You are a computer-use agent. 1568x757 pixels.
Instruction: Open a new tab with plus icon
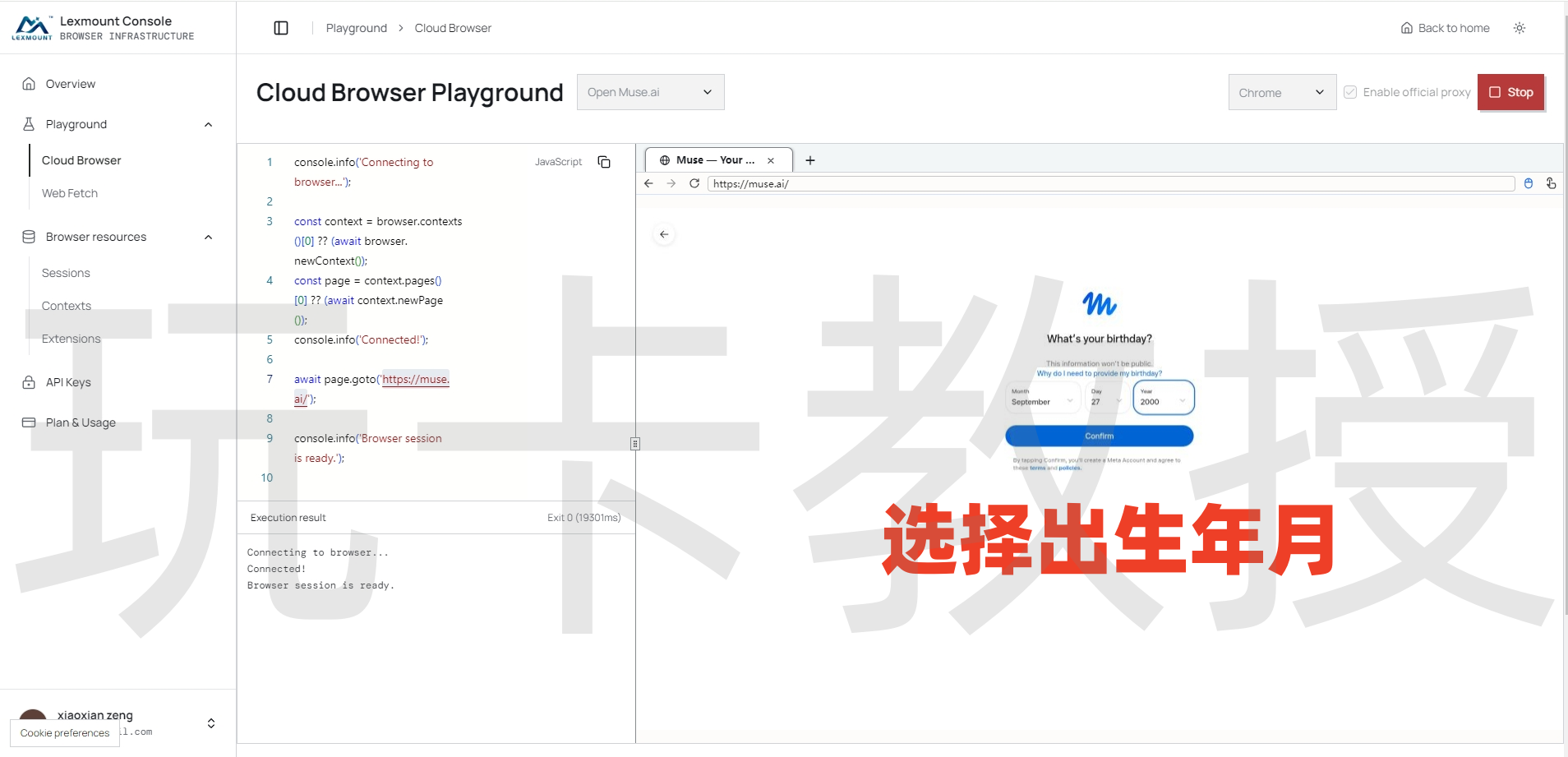pyautogui.click(x=810, y=160)
